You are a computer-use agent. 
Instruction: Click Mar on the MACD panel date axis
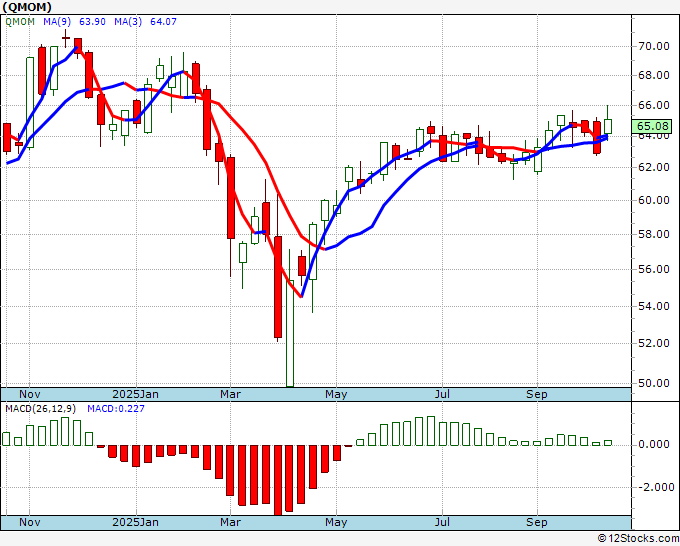[230, 522]
